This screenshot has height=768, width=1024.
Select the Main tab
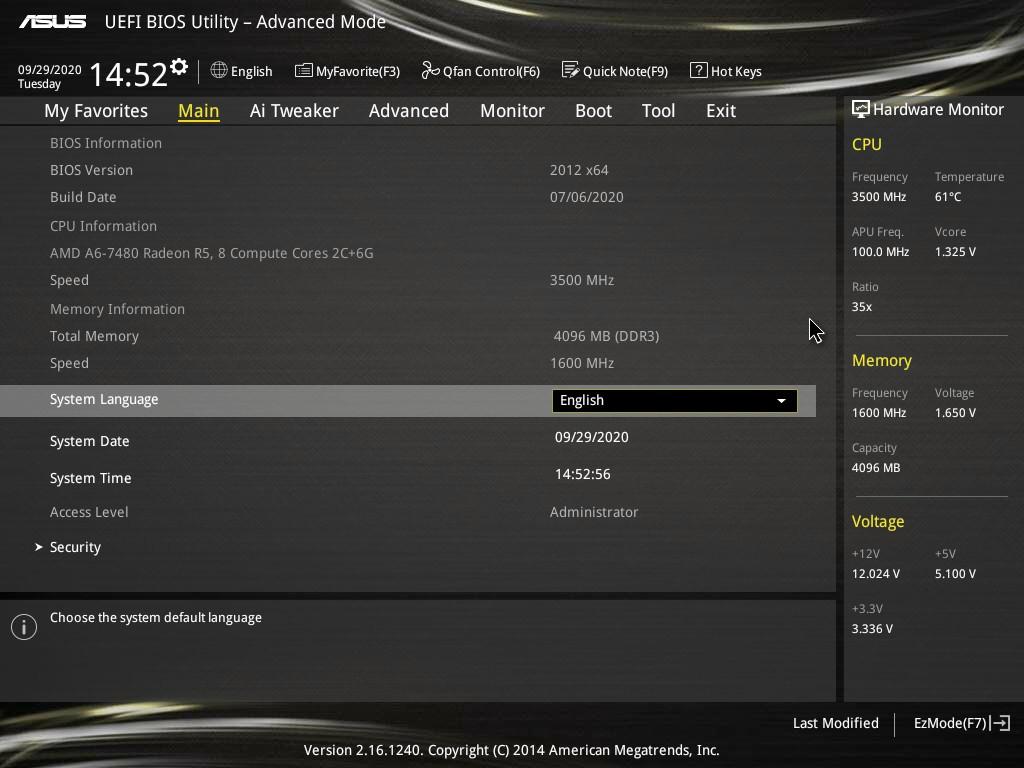click(x=199, y=111)
